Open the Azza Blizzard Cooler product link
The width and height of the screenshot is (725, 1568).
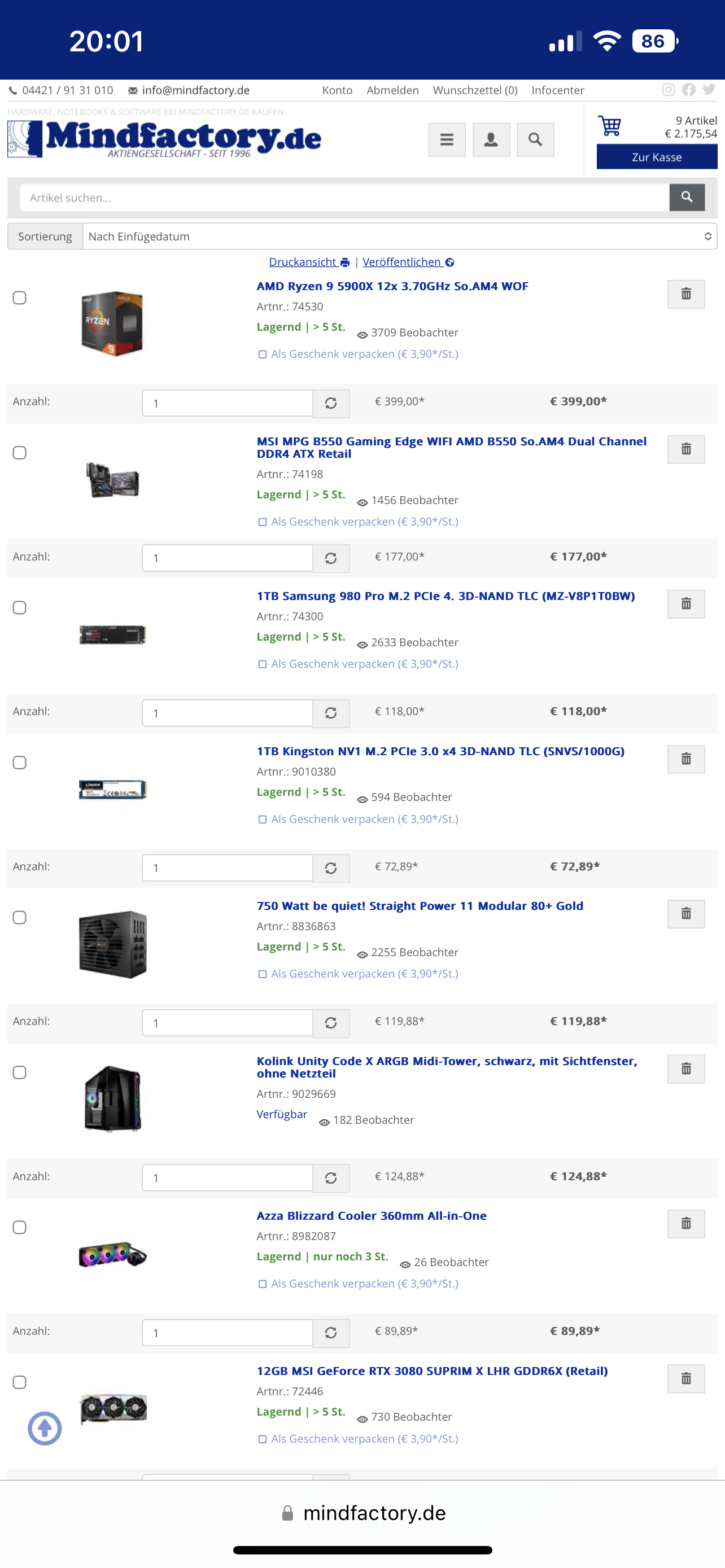point(372,1216)
